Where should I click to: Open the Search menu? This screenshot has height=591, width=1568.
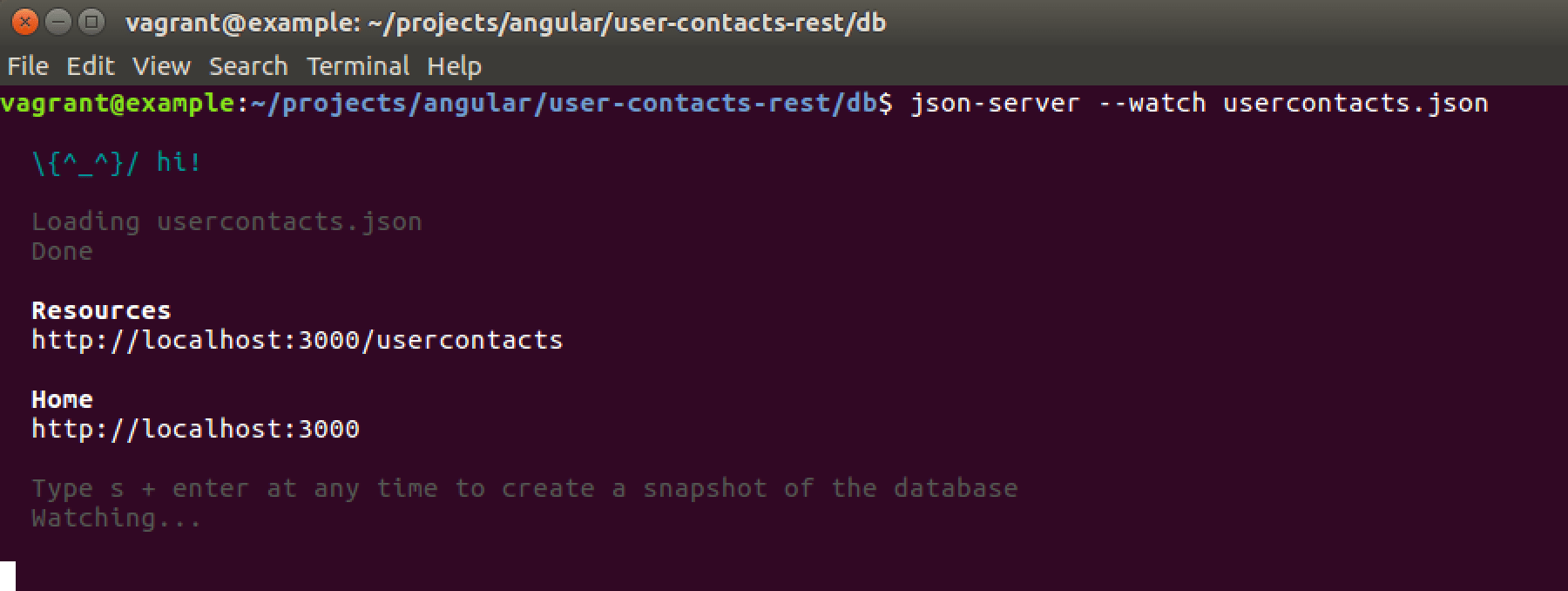(248, 65)
